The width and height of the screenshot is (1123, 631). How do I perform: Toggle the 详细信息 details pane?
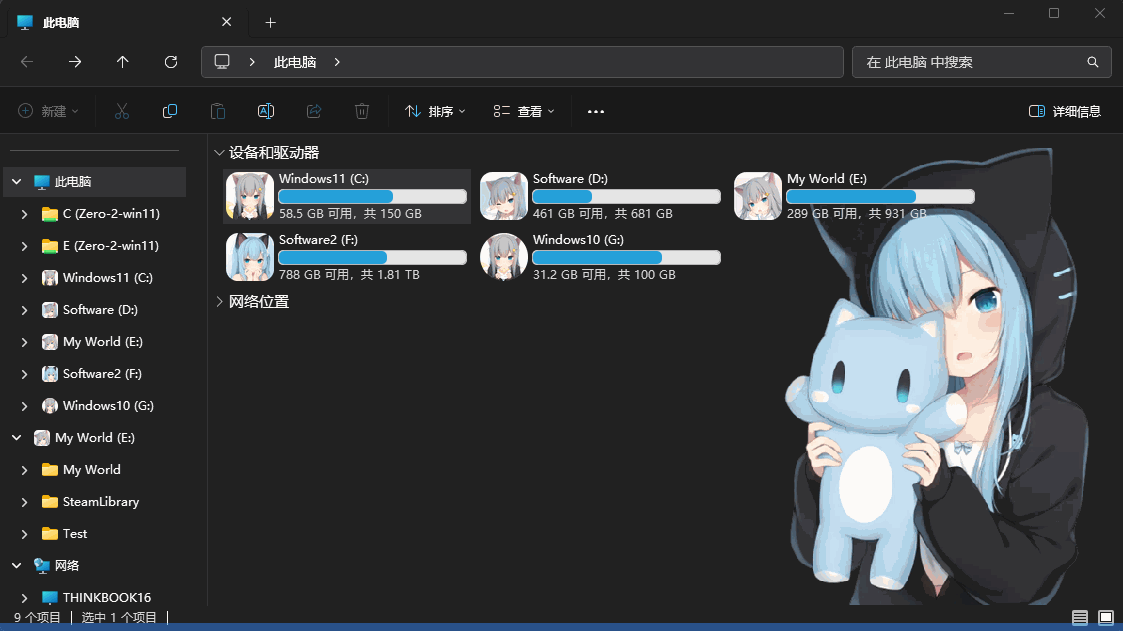click(1065, 111)
